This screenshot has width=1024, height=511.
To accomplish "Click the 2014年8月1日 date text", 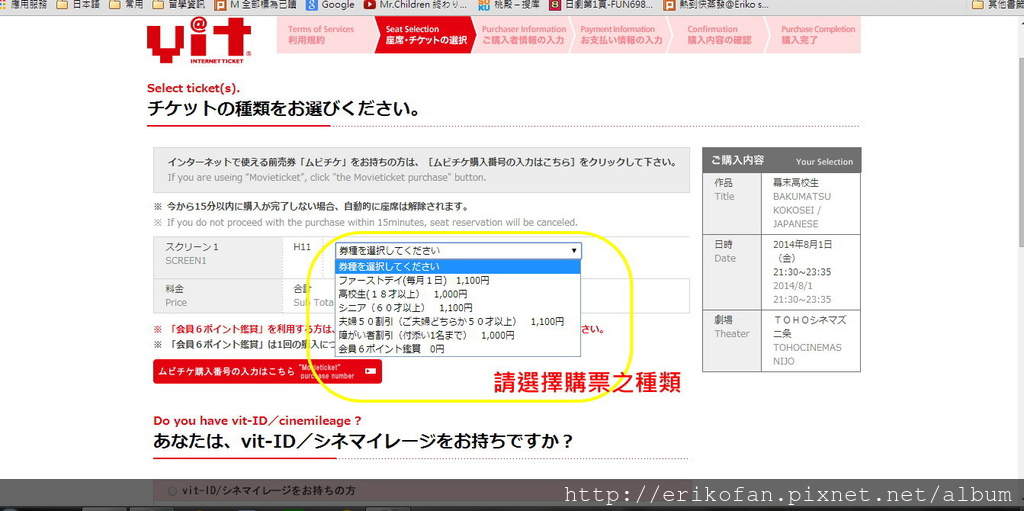I will [803, 244].
